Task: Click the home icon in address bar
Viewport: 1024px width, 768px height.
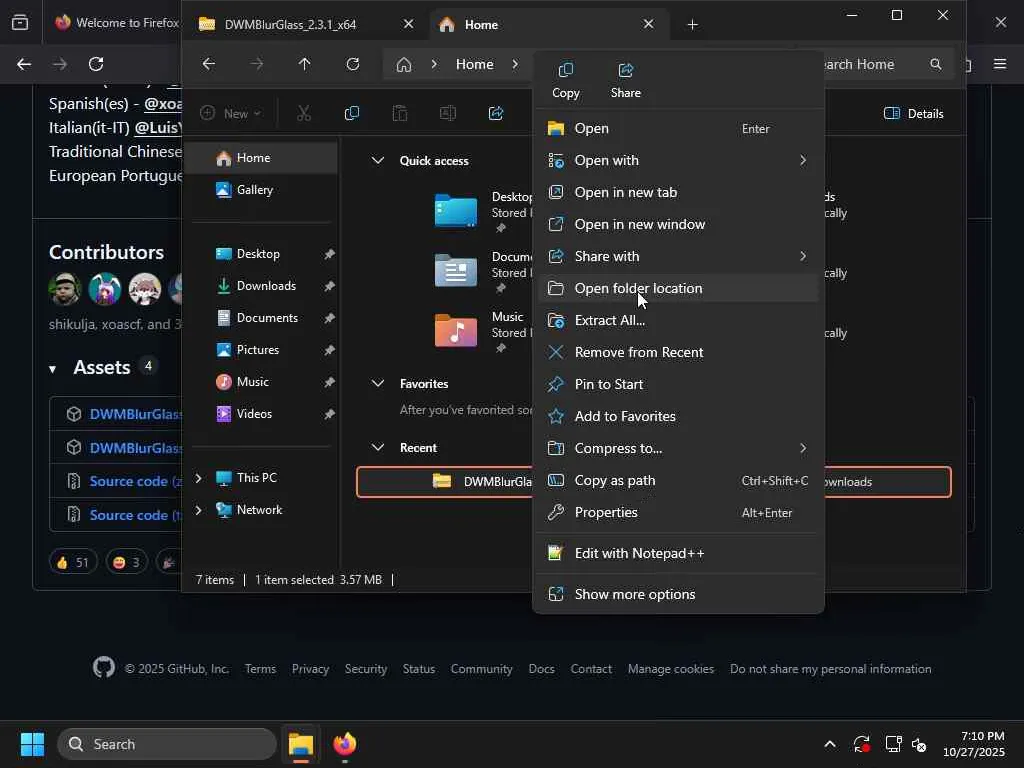Action: (x=404, y=65)
